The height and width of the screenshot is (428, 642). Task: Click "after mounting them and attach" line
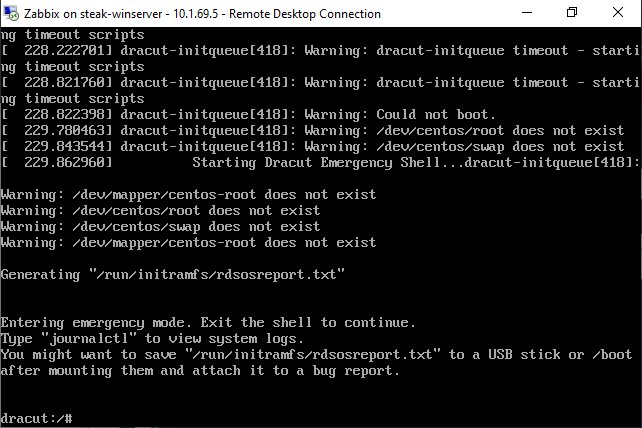(x=200, y=371)
